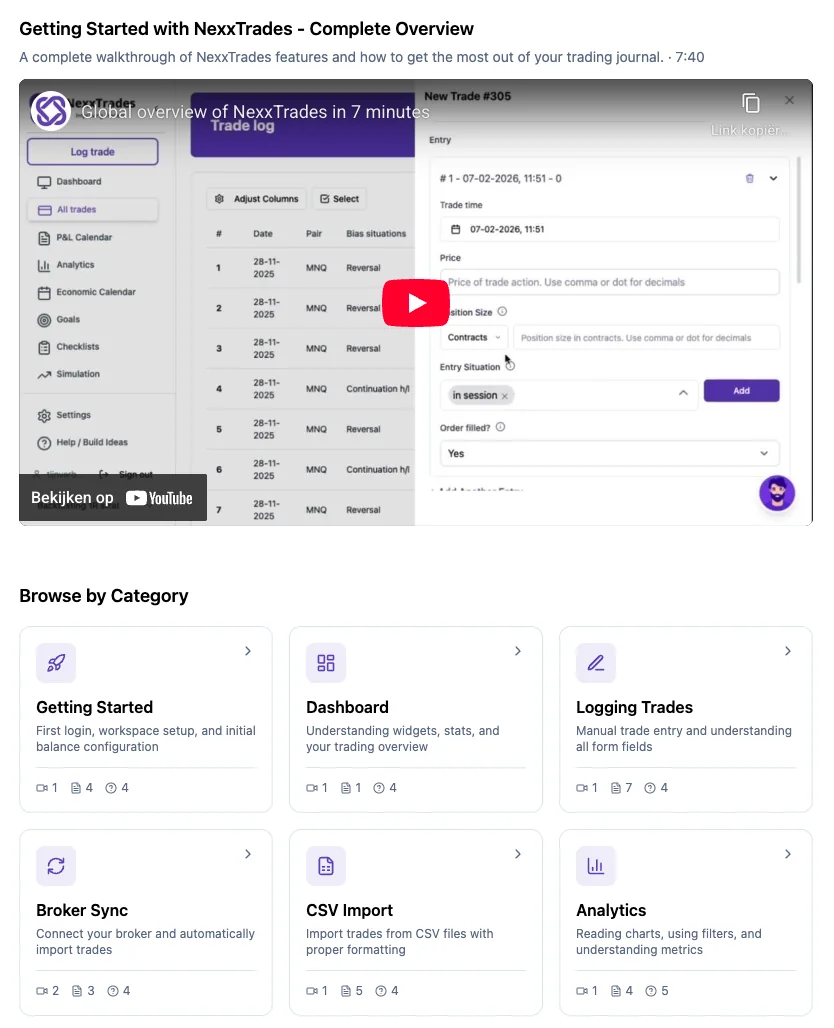This screenshot has height=1028, width=834.
Task: Click article count icon on Analytics card
Action: (x=616, y=991)
